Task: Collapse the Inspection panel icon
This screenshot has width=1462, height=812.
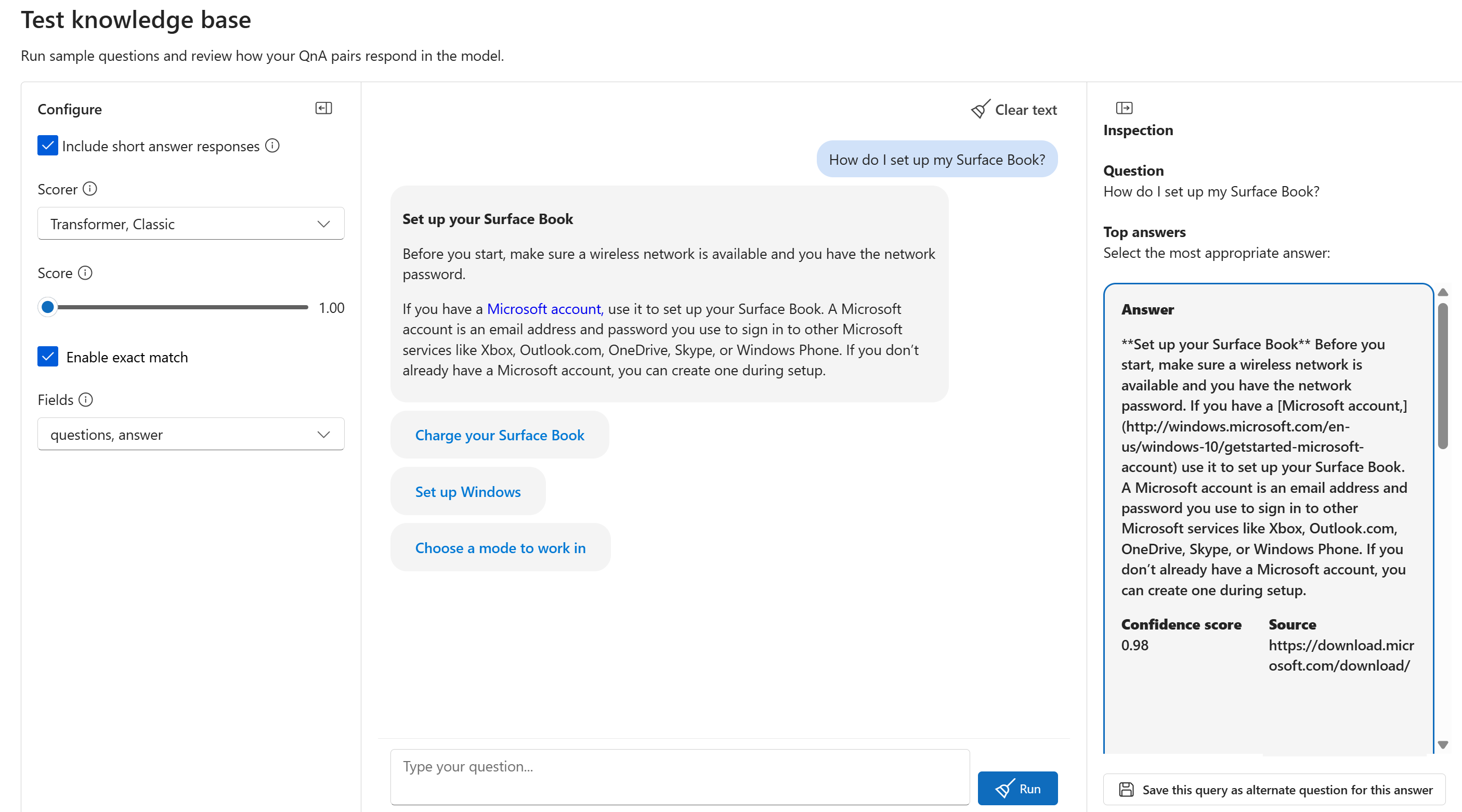Action: point(1124,108)
